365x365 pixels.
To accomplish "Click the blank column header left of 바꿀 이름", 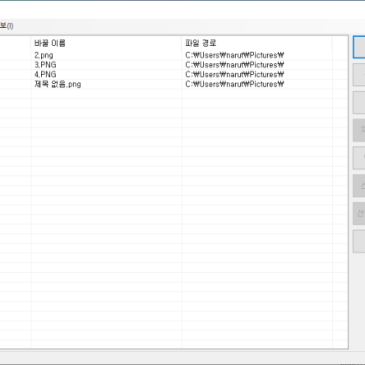I will coord(15,43).
